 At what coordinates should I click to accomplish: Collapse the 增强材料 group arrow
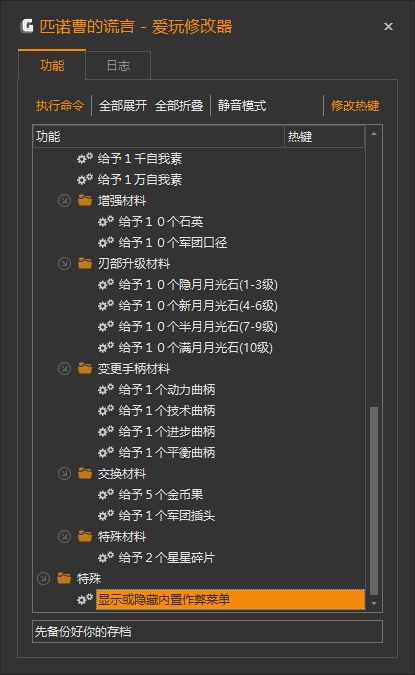click(64, 201)
